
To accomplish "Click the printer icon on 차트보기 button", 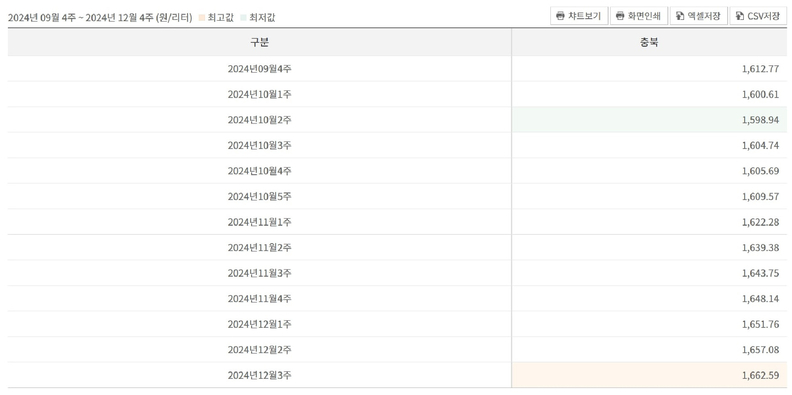I will (560, 16).
